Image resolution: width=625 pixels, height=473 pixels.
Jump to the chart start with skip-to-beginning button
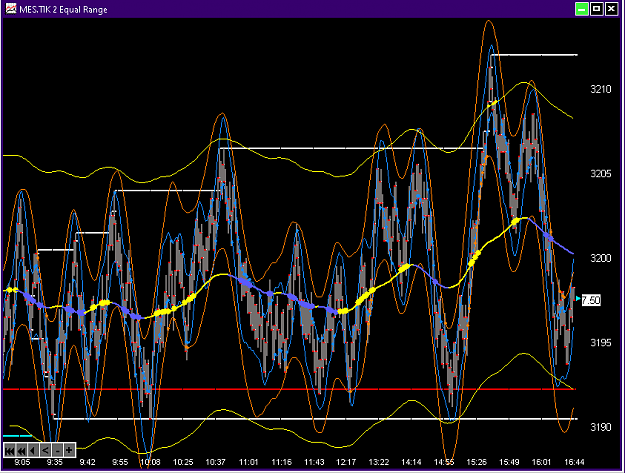[x=9, y=451]
